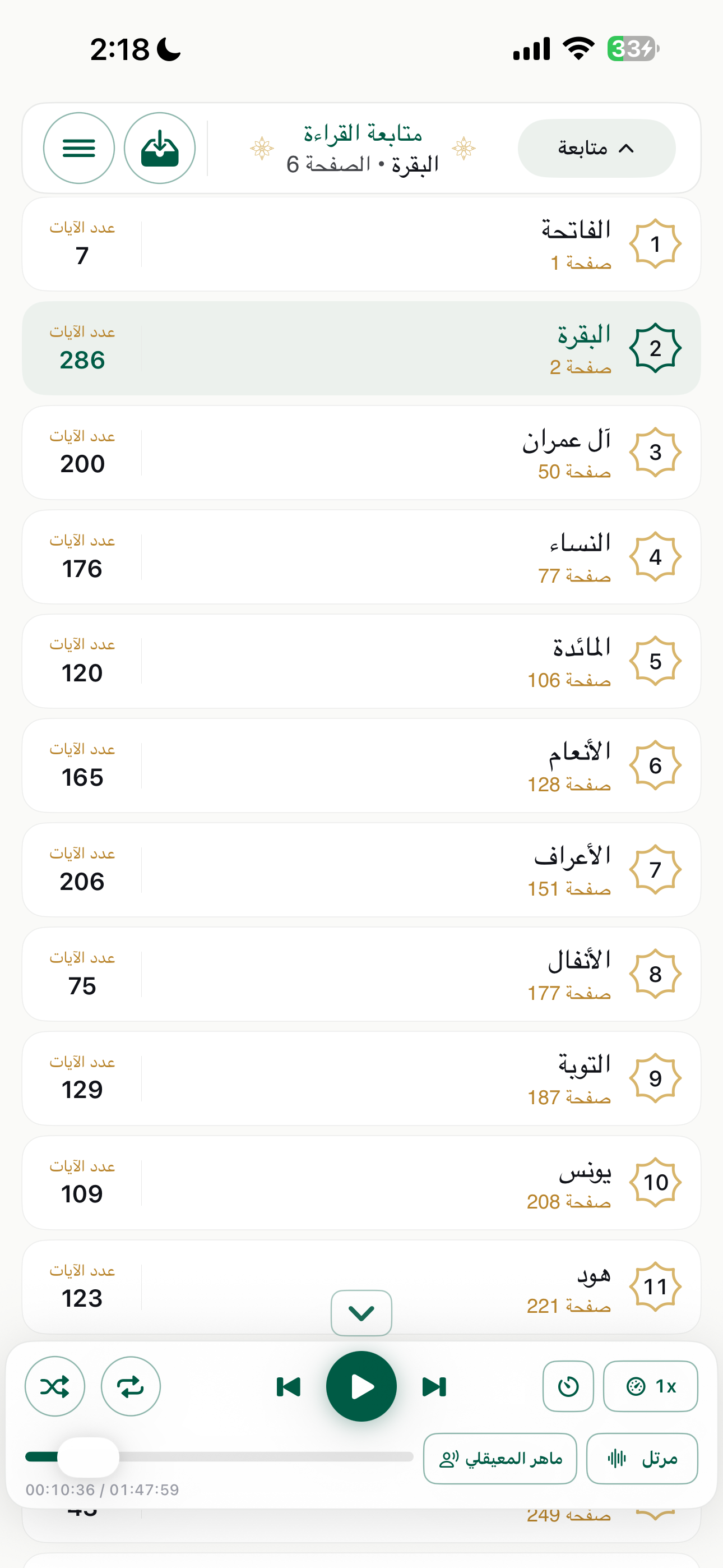Skip to next track icon

pos(434,1387)
